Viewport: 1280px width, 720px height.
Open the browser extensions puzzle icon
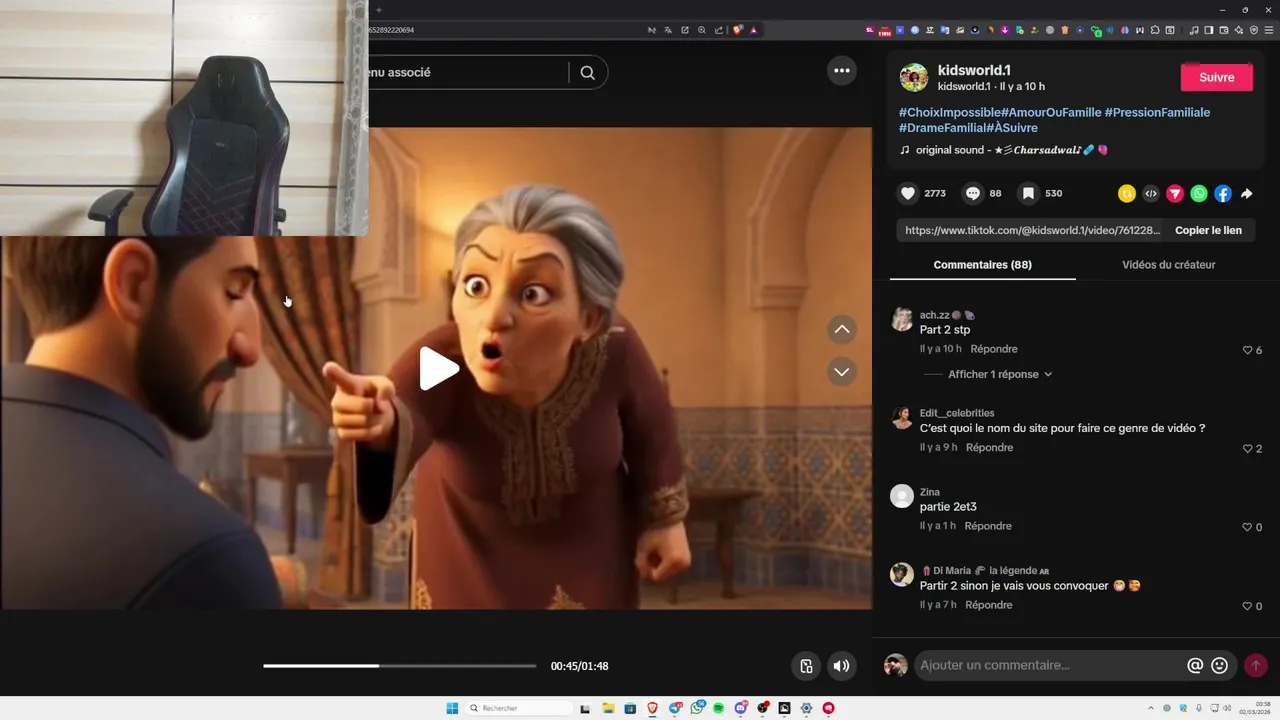coord(1155,30)
